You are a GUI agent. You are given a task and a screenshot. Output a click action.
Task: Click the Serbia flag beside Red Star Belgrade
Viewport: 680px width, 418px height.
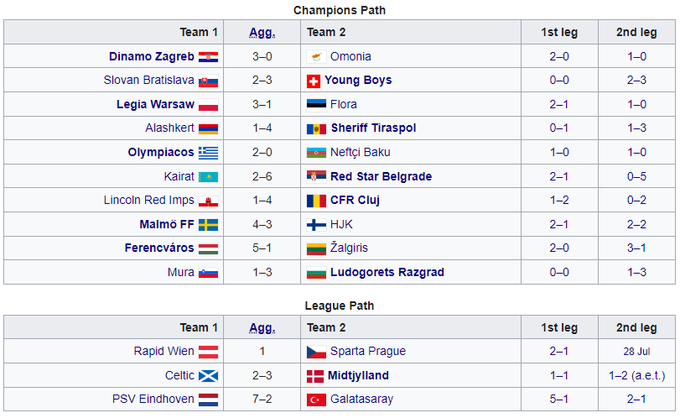click(x=314, y=176)
